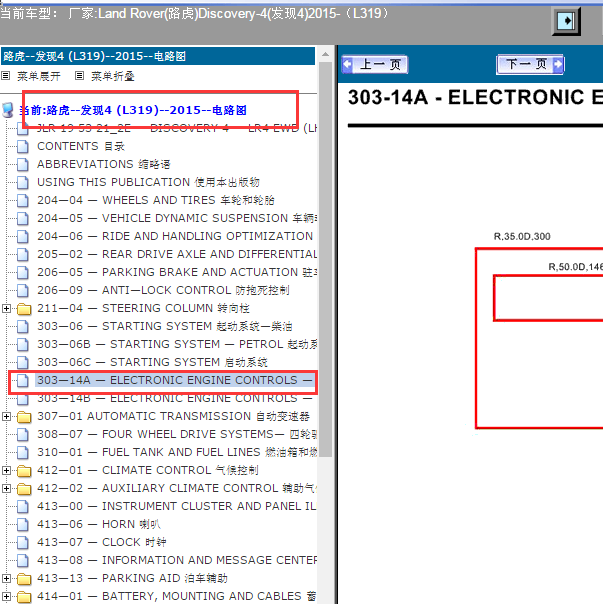Click page icon beside 303-14A ELECTRONIC ENGINE CONTROLS

tap(23, 381)
